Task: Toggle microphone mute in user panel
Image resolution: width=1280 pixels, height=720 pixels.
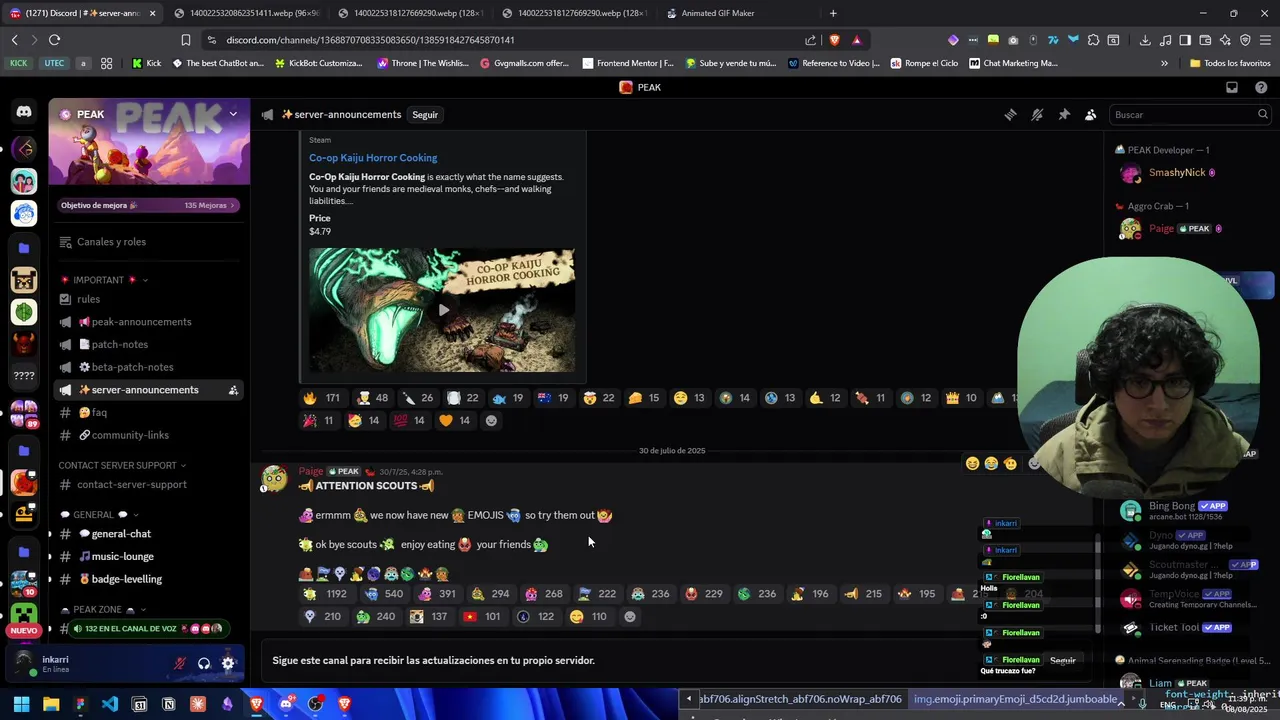Action: pos(180,663)
